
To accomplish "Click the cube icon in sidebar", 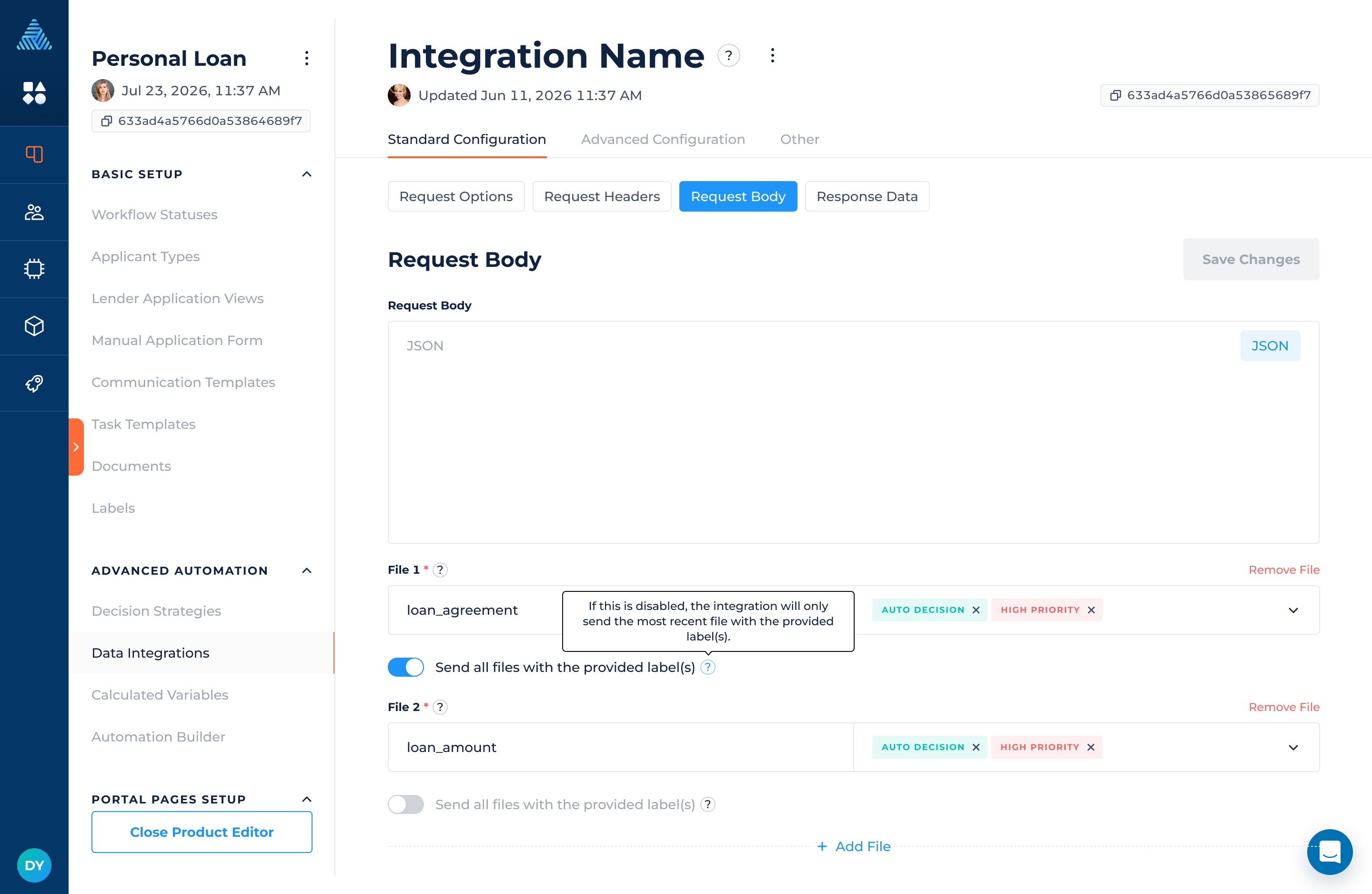I will click(34, 326).
